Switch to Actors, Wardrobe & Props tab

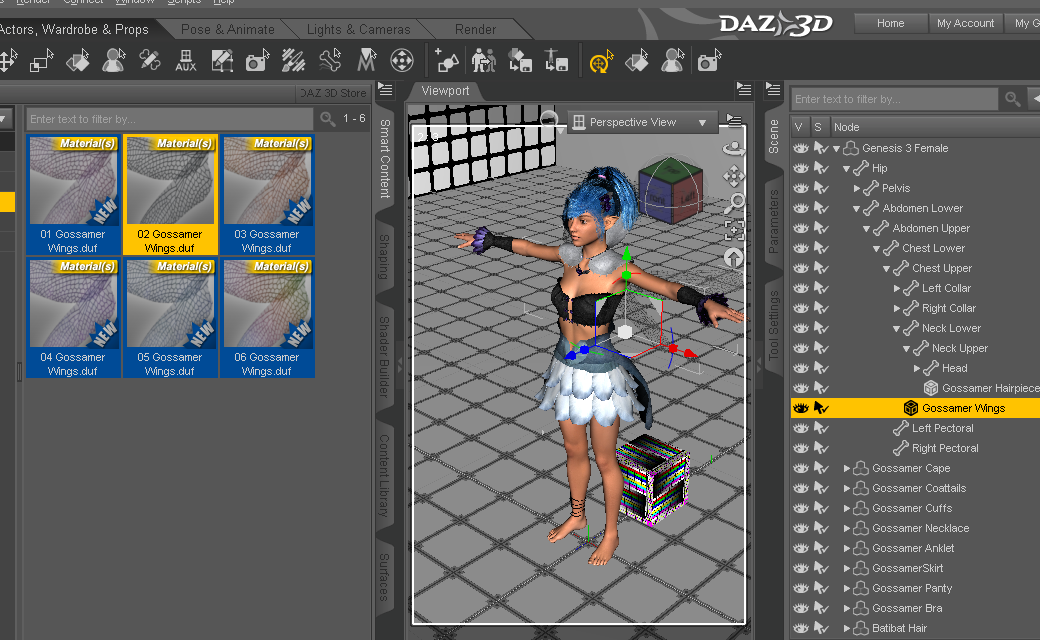pos(74,29)
